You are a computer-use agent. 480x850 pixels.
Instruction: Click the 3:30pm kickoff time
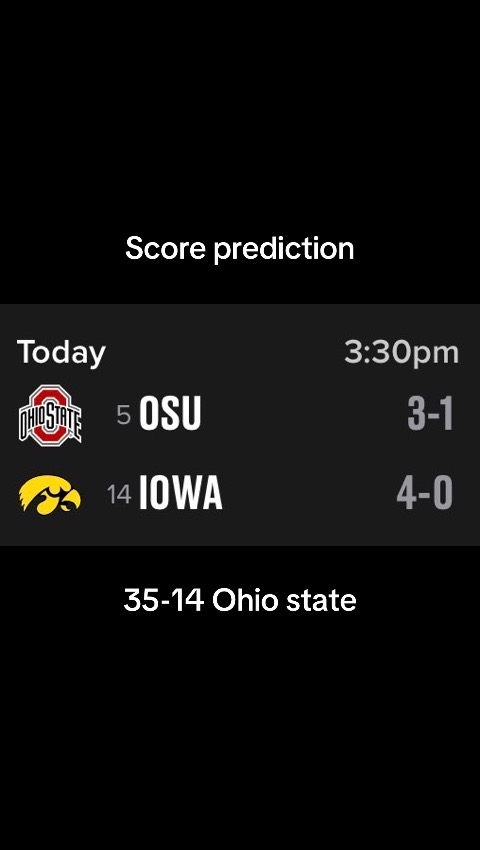401,353
